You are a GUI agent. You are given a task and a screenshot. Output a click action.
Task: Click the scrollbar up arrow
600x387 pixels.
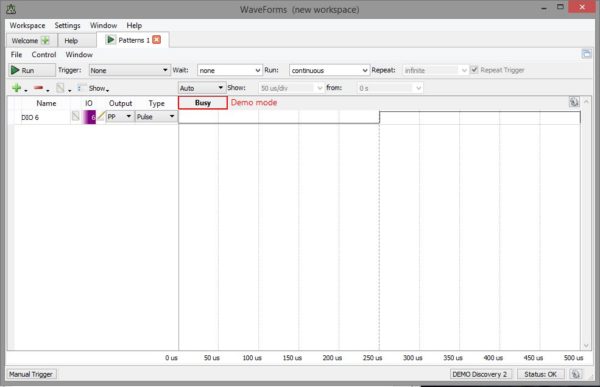(587, 102)
